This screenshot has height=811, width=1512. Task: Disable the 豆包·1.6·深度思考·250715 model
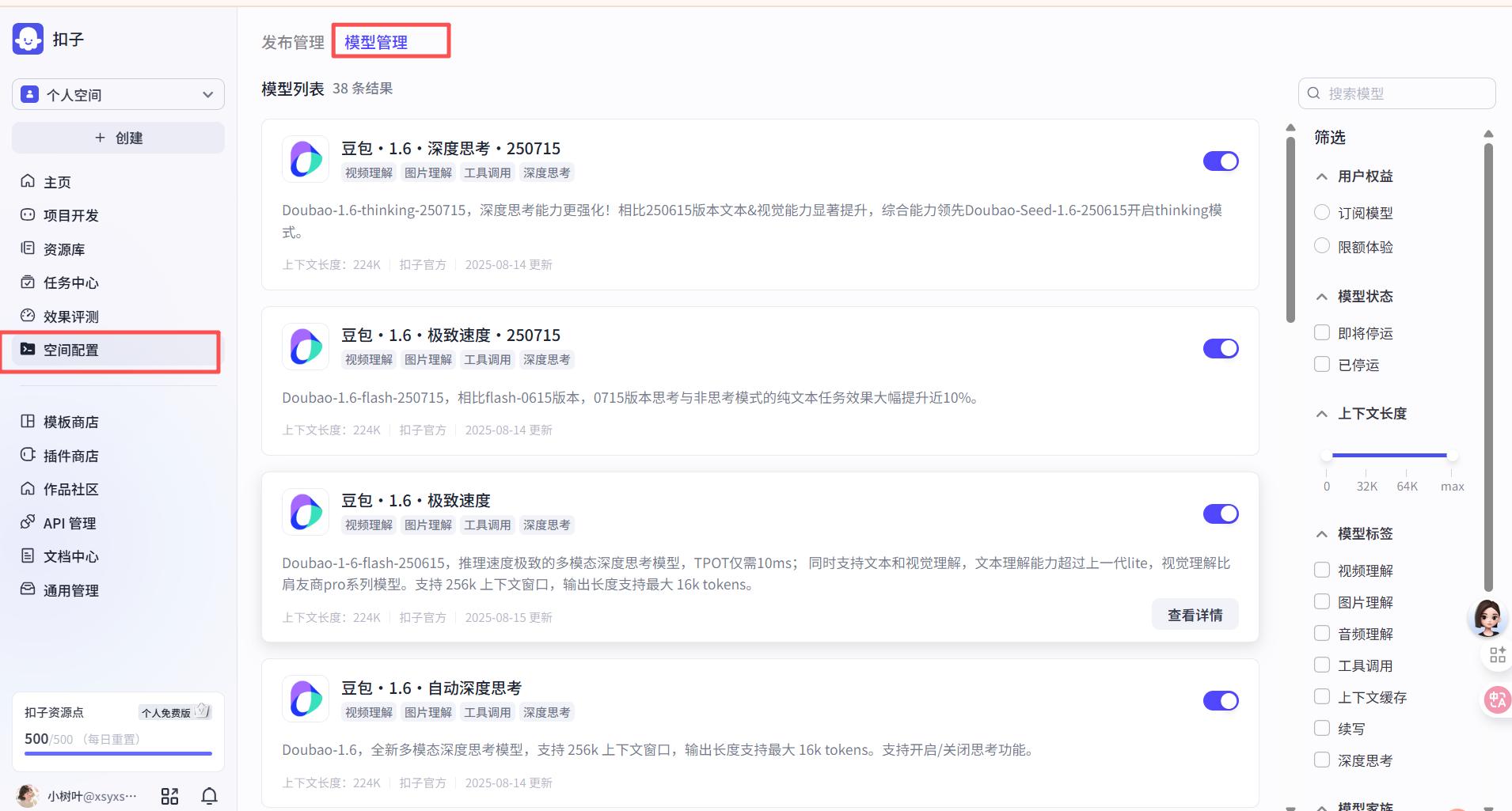pos(1220,161)
